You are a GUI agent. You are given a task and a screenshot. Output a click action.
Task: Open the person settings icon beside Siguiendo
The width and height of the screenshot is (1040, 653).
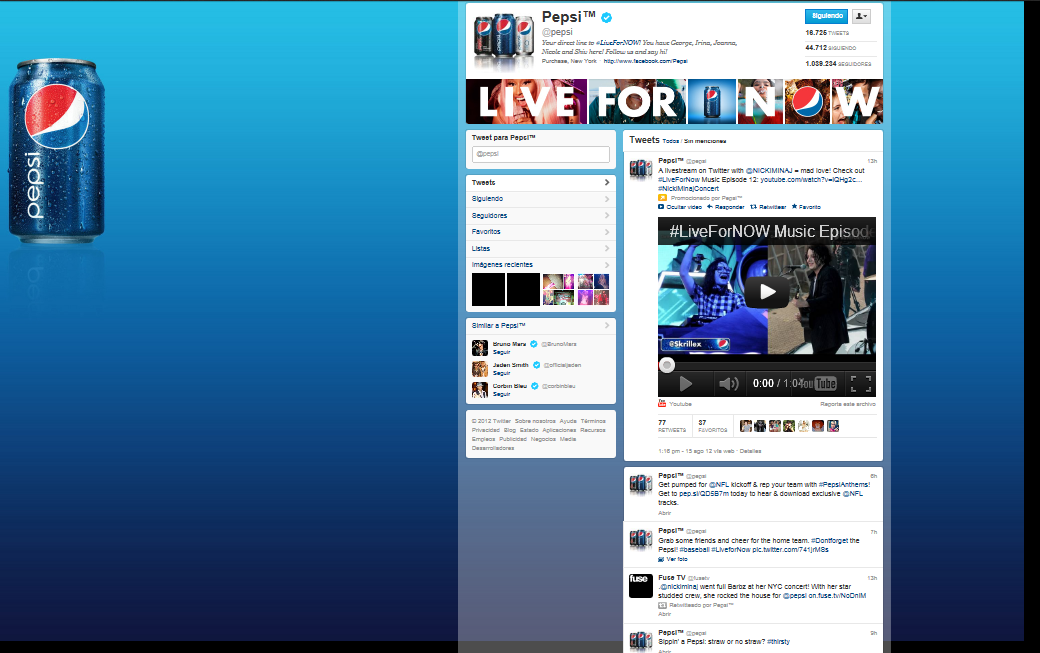click(860, 16)
